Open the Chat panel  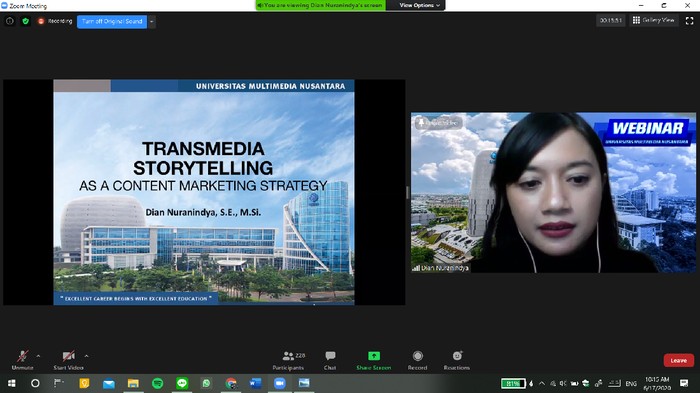[x=330, y=360]
